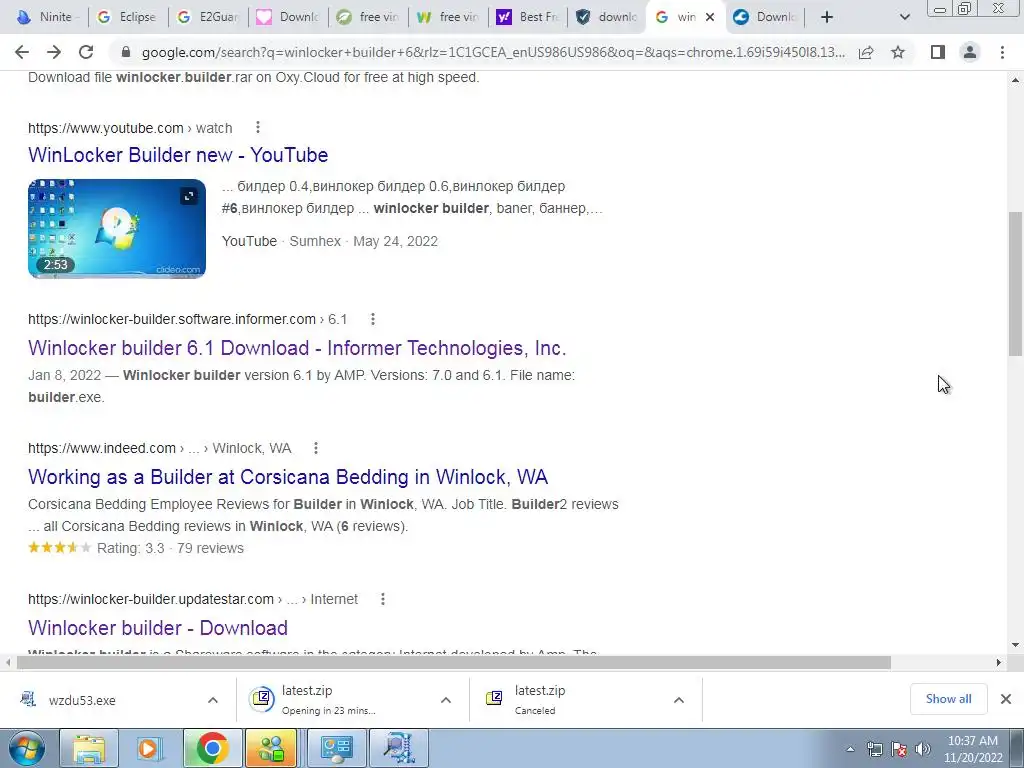Viewport: 1024px width, 768px height.
Task: Show hidden system tray icons
Action: click(x=850, y=749)
